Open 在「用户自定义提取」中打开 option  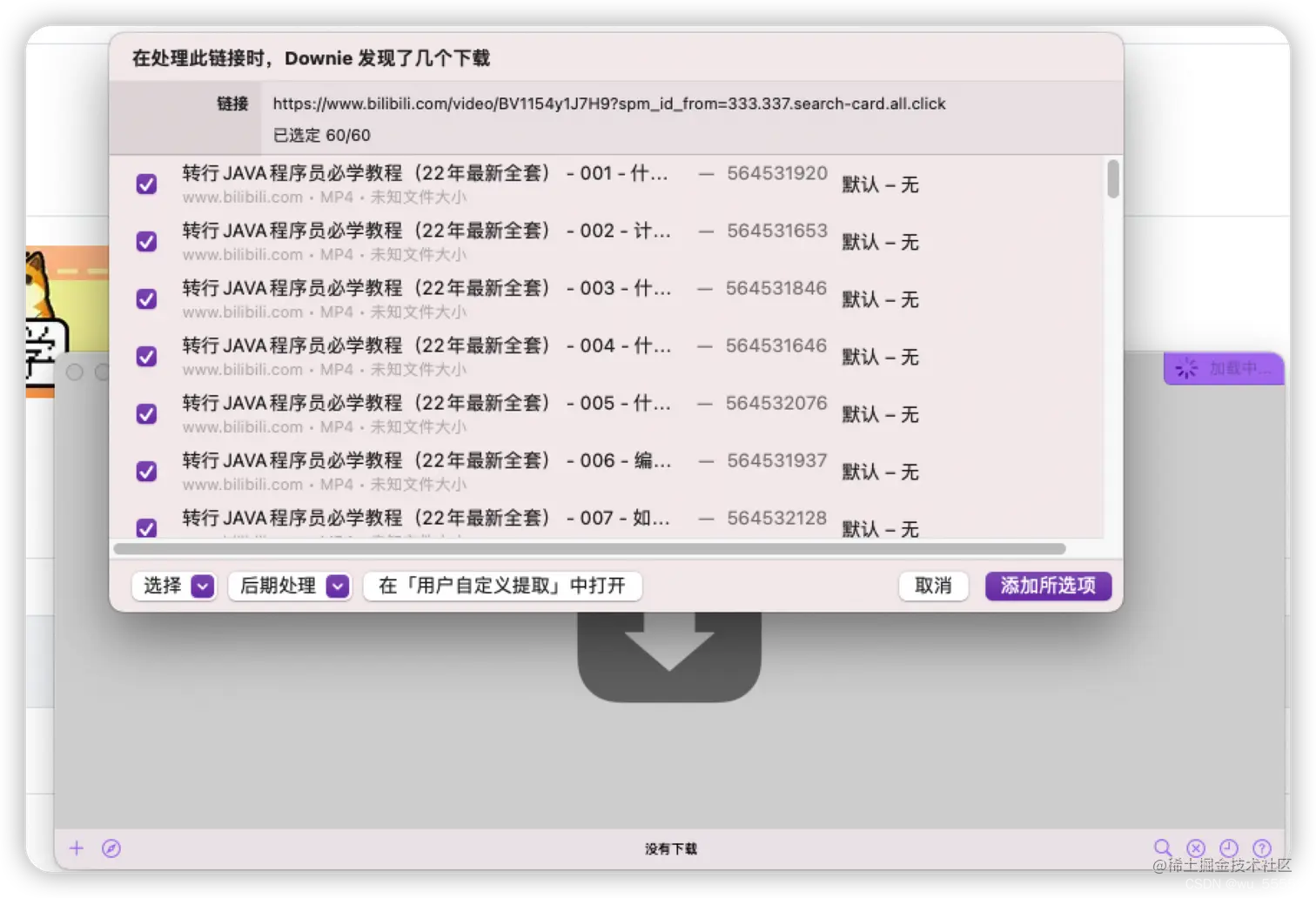pos(502,586)
